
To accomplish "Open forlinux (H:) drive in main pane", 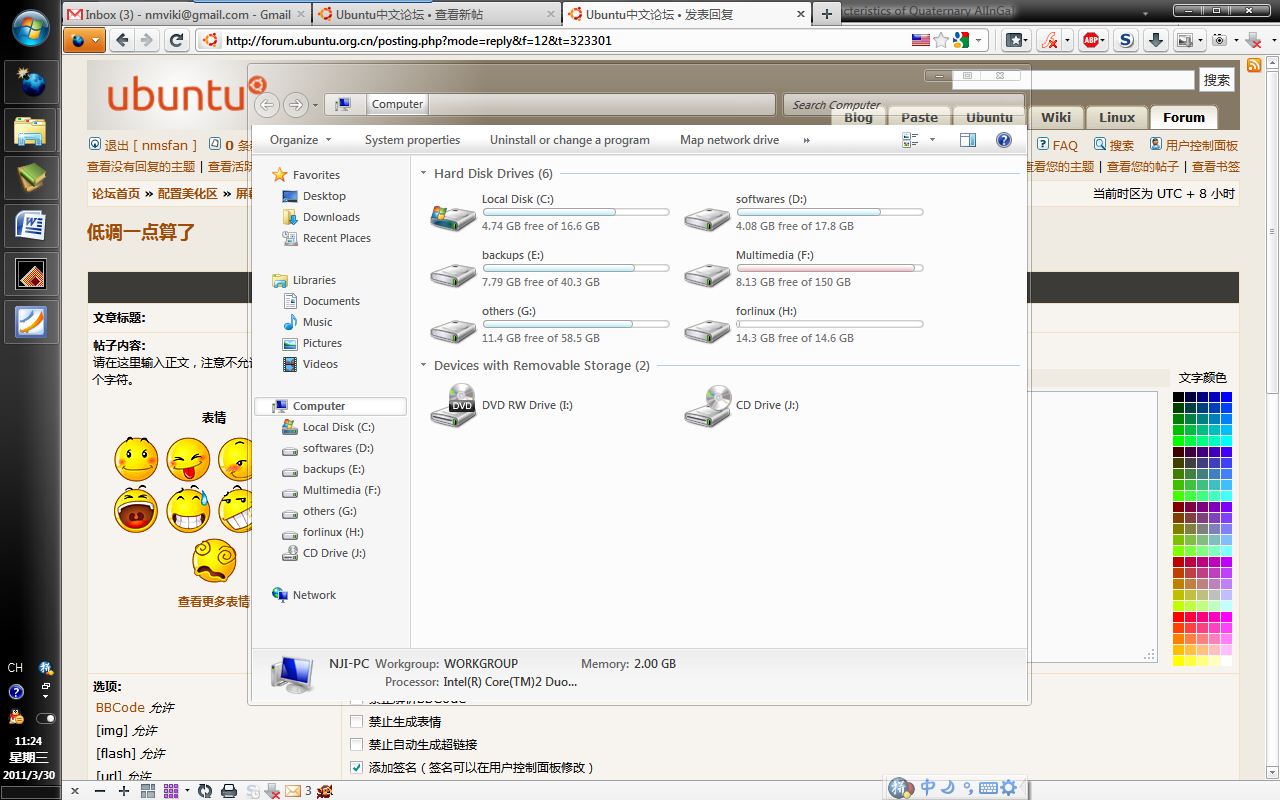I will [707, 329].
